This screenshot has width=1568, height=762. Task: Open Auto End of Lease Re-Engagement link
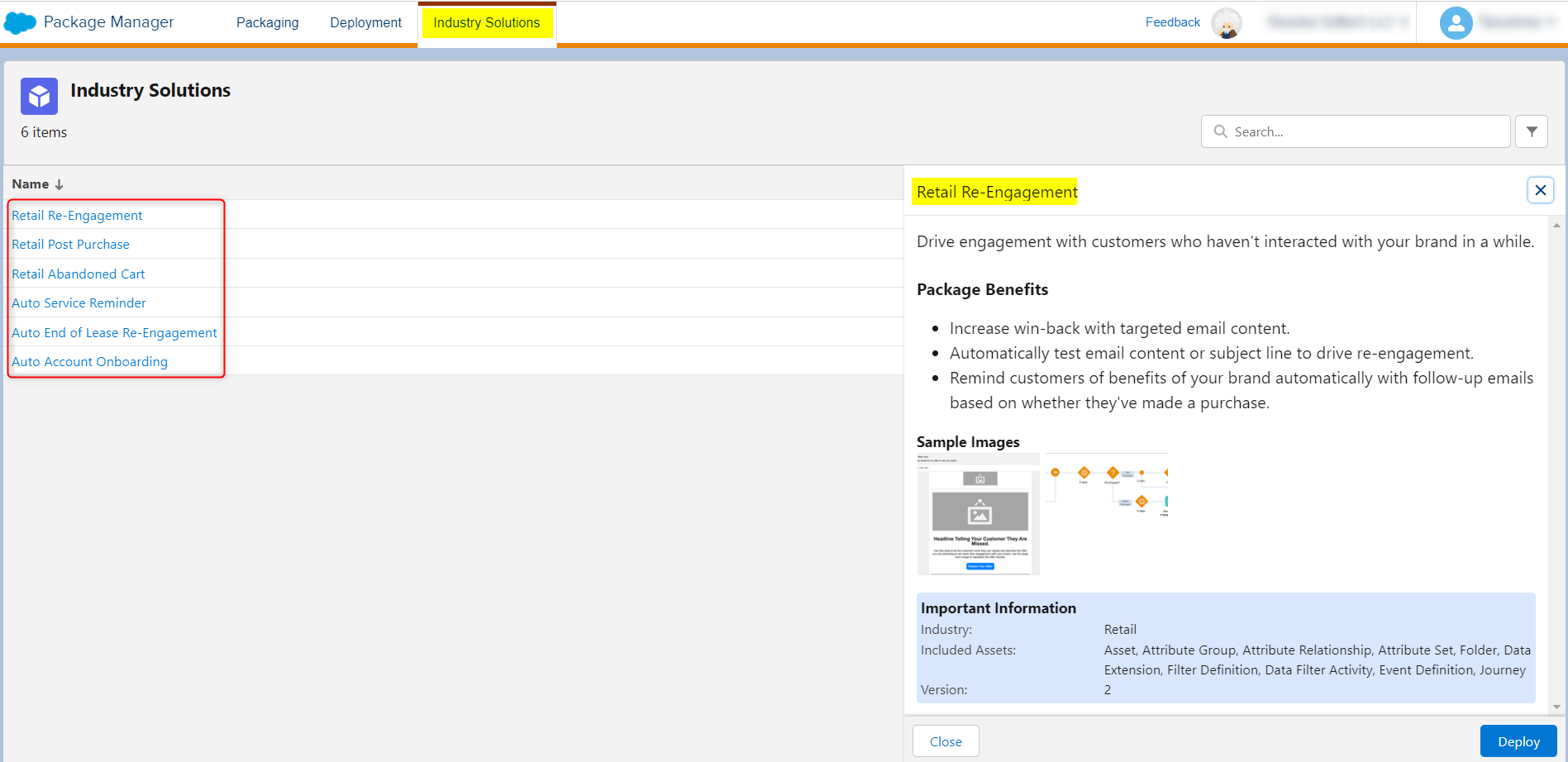click(x=114, y=332)
